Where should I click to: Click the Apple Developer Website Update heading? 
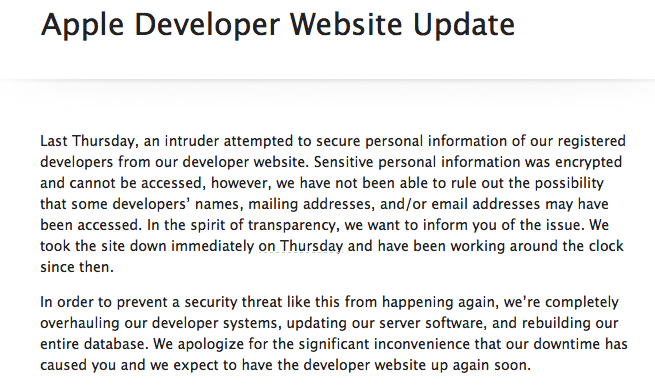pos(278,25)
